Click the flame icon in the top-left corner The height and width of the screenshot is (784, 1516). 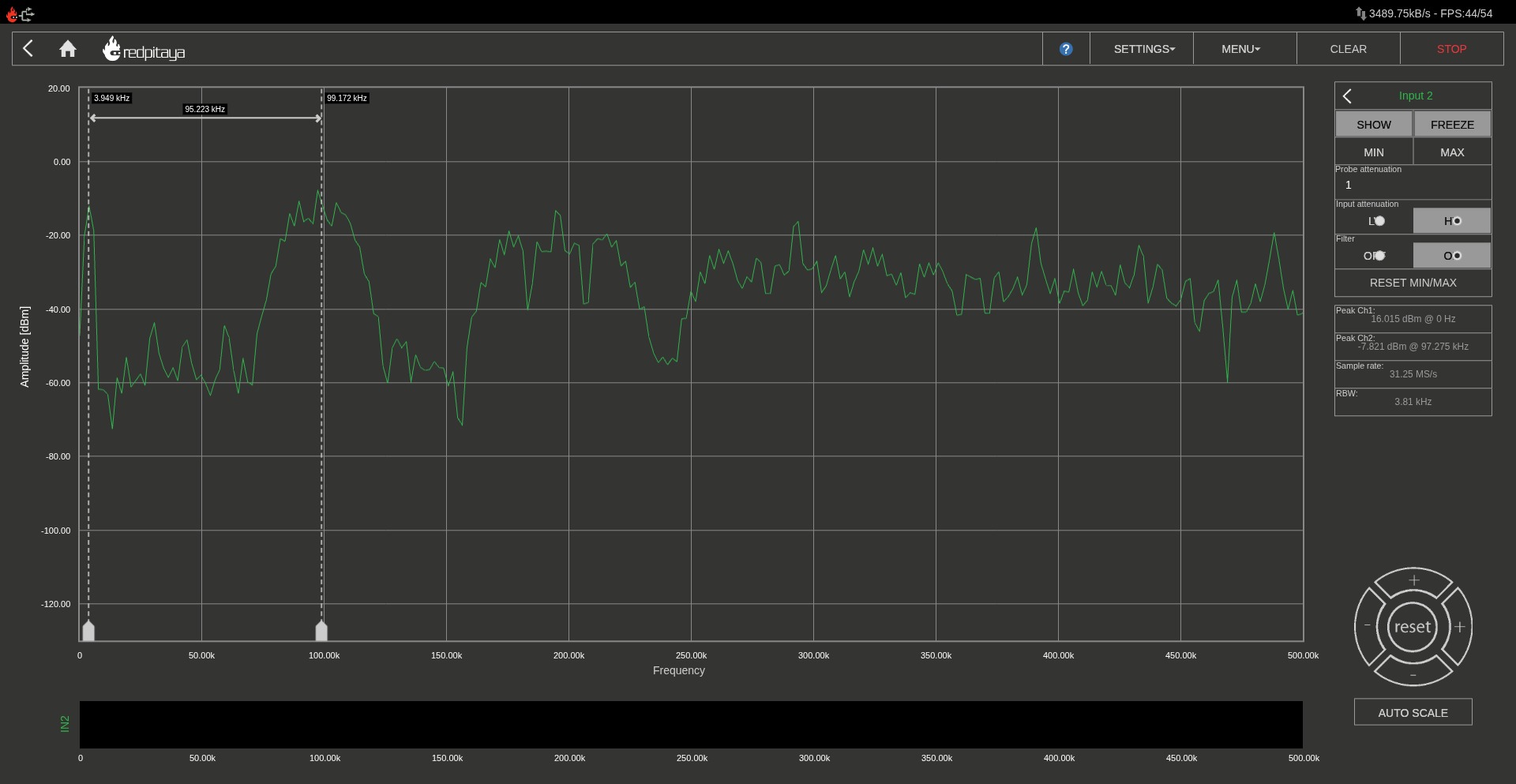coord(11,13)
